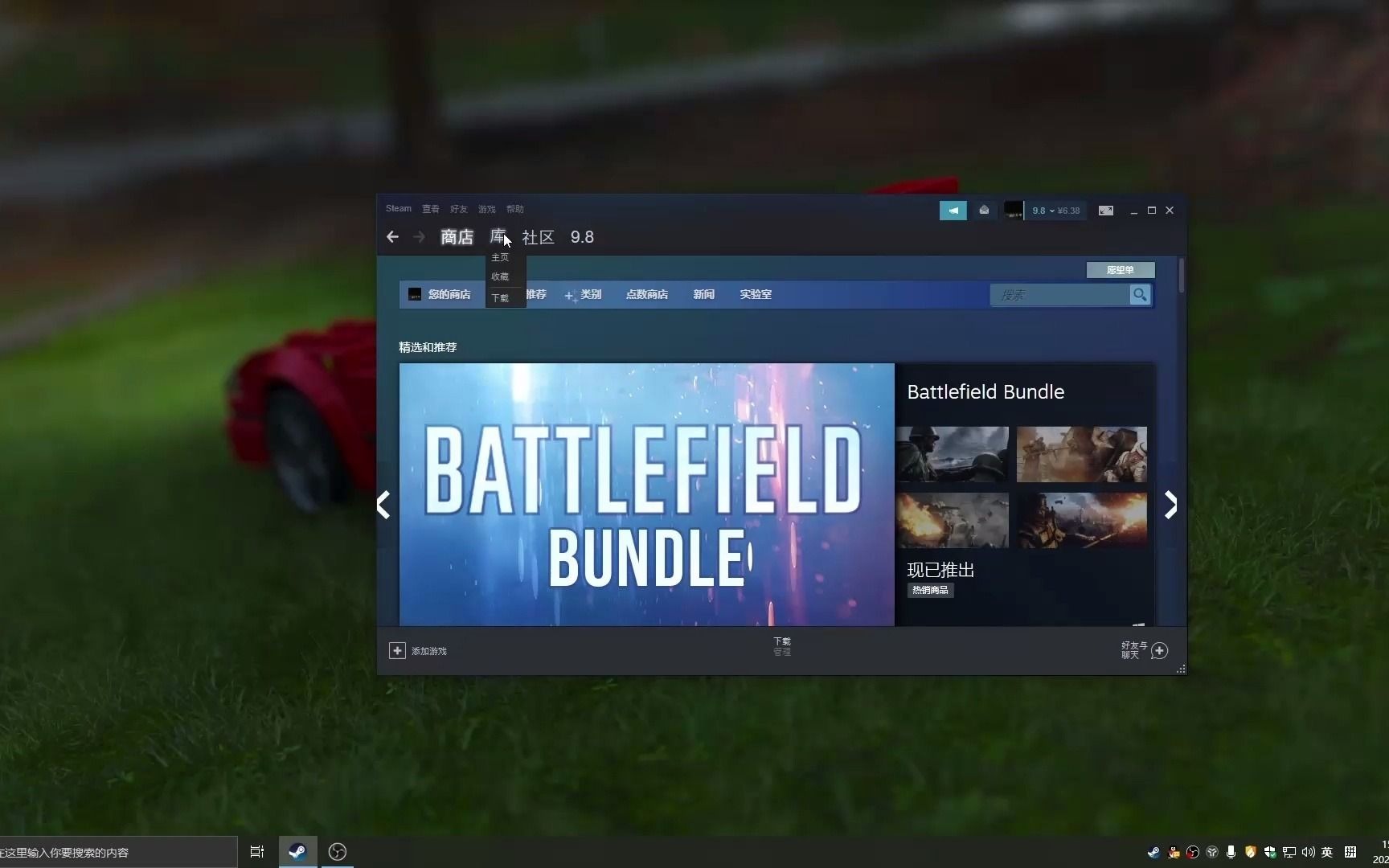Open the Steam menu in menu bar
The height and width of the screenshot is (868, 1389).
398,209
